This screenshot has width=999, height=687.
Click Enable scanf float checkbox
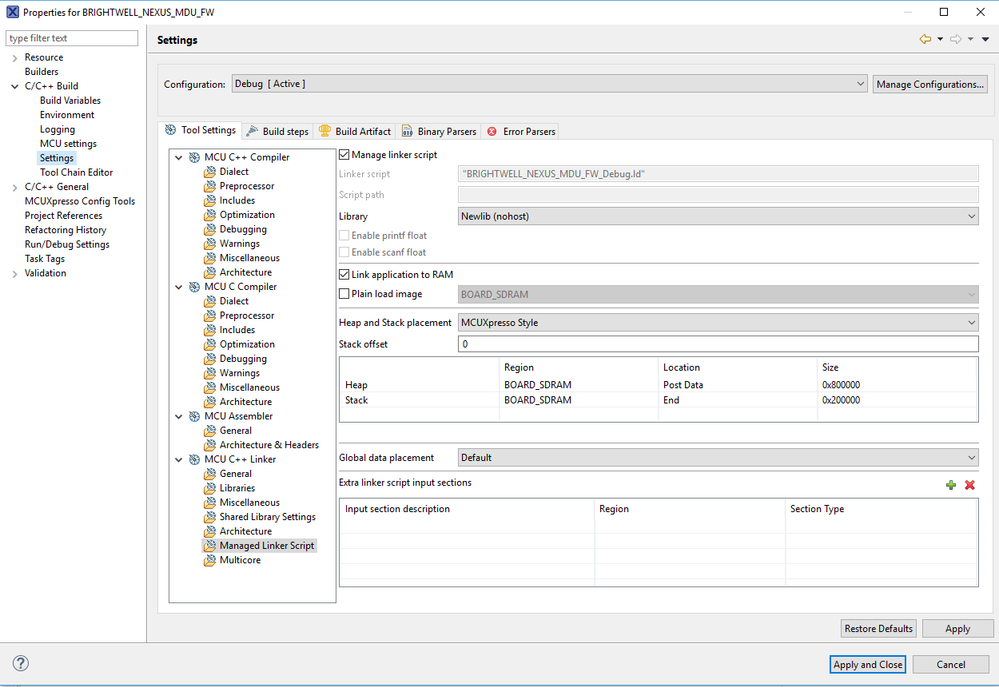[344, 252]
